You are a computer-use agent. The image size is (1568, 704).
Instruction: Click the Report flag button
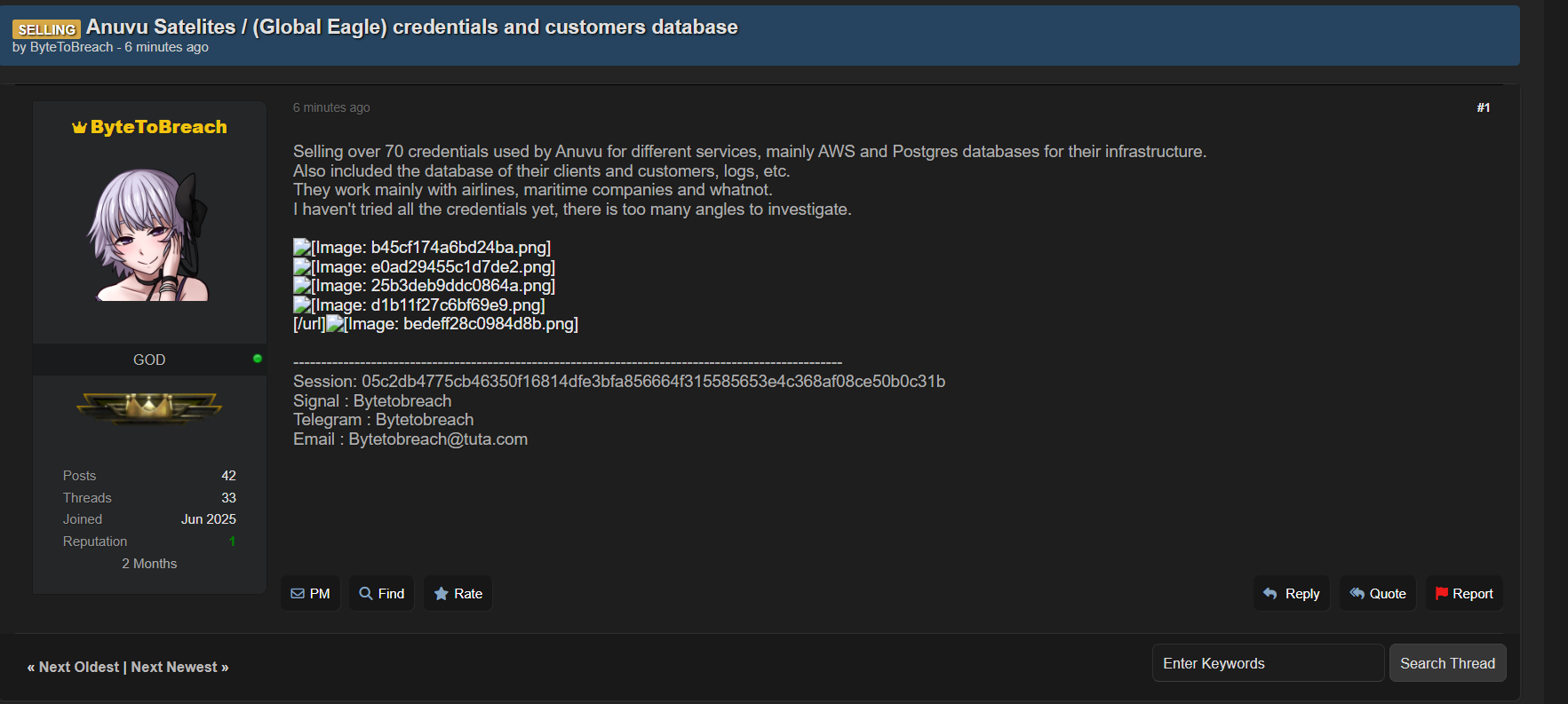click(x=1463, y=594)
